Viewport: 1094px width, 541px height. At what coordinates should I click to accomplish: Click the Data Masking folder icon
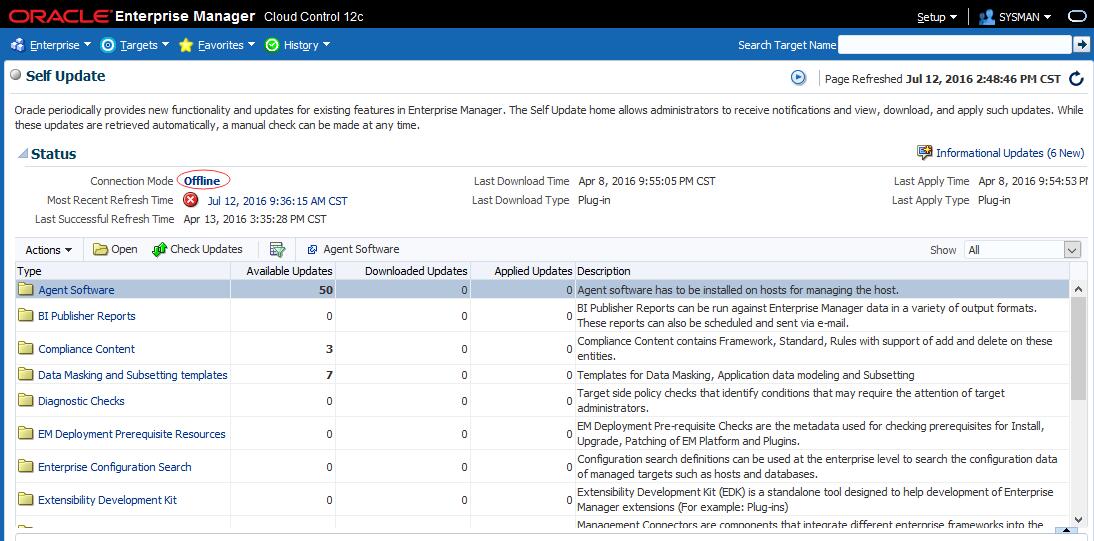click(26, 374)
